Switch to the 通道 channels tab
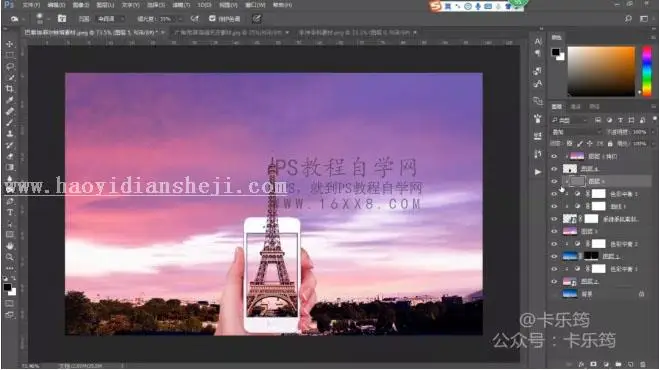 coord(575,107)
